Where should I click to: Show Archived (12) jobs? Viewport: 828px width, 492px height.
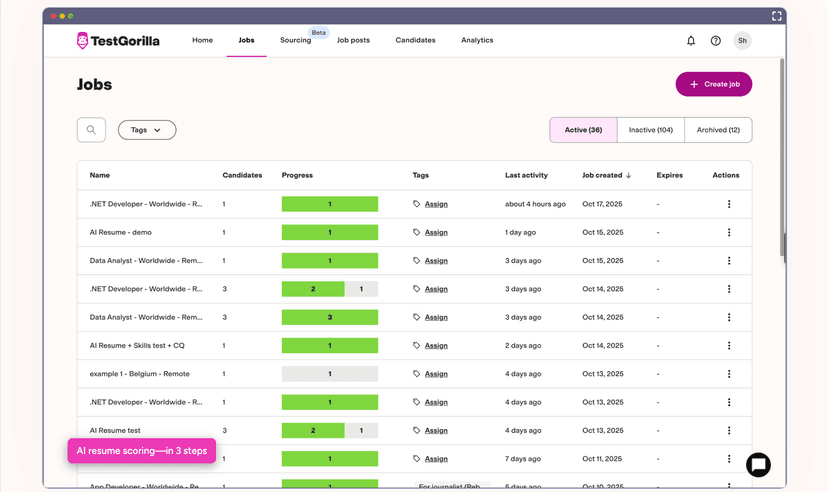(718, 130)
